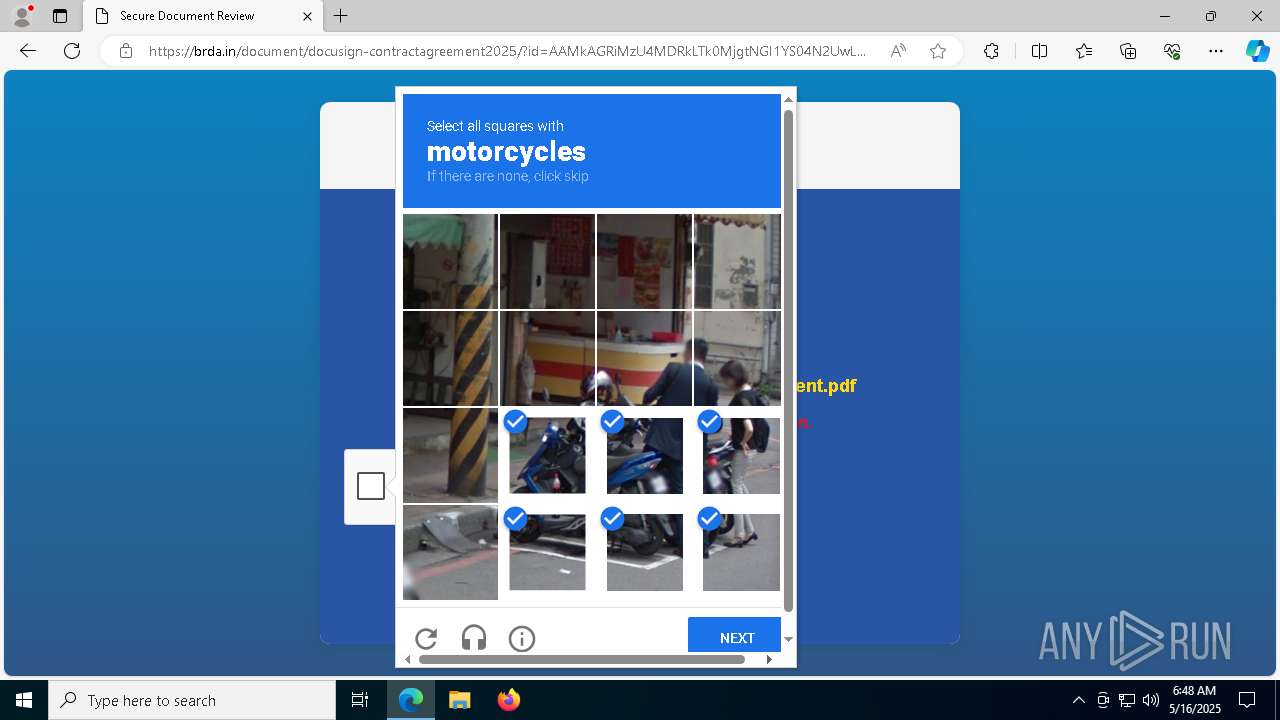
Task: Deselect the blue scooter tile in third row
Action: click(547, 455)
